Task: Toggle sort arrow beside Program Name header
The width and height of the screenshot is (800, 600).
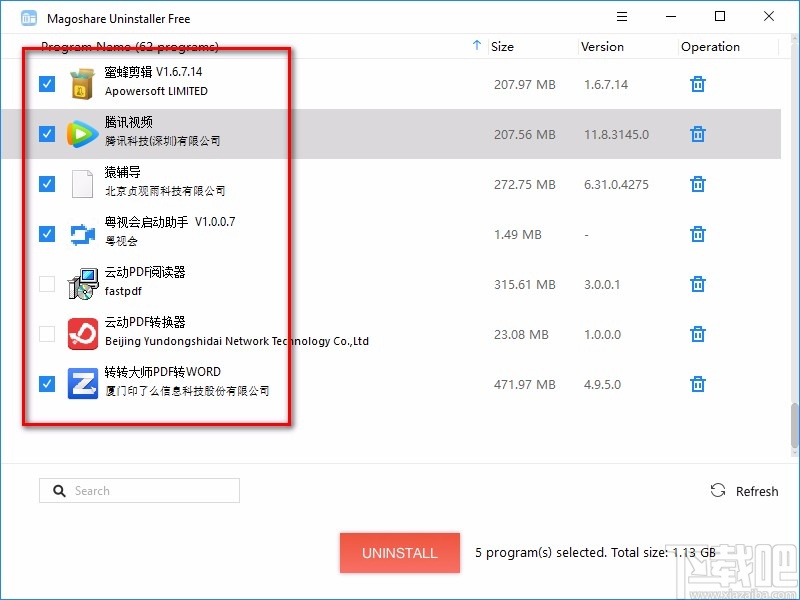Action: pos(477,45)
